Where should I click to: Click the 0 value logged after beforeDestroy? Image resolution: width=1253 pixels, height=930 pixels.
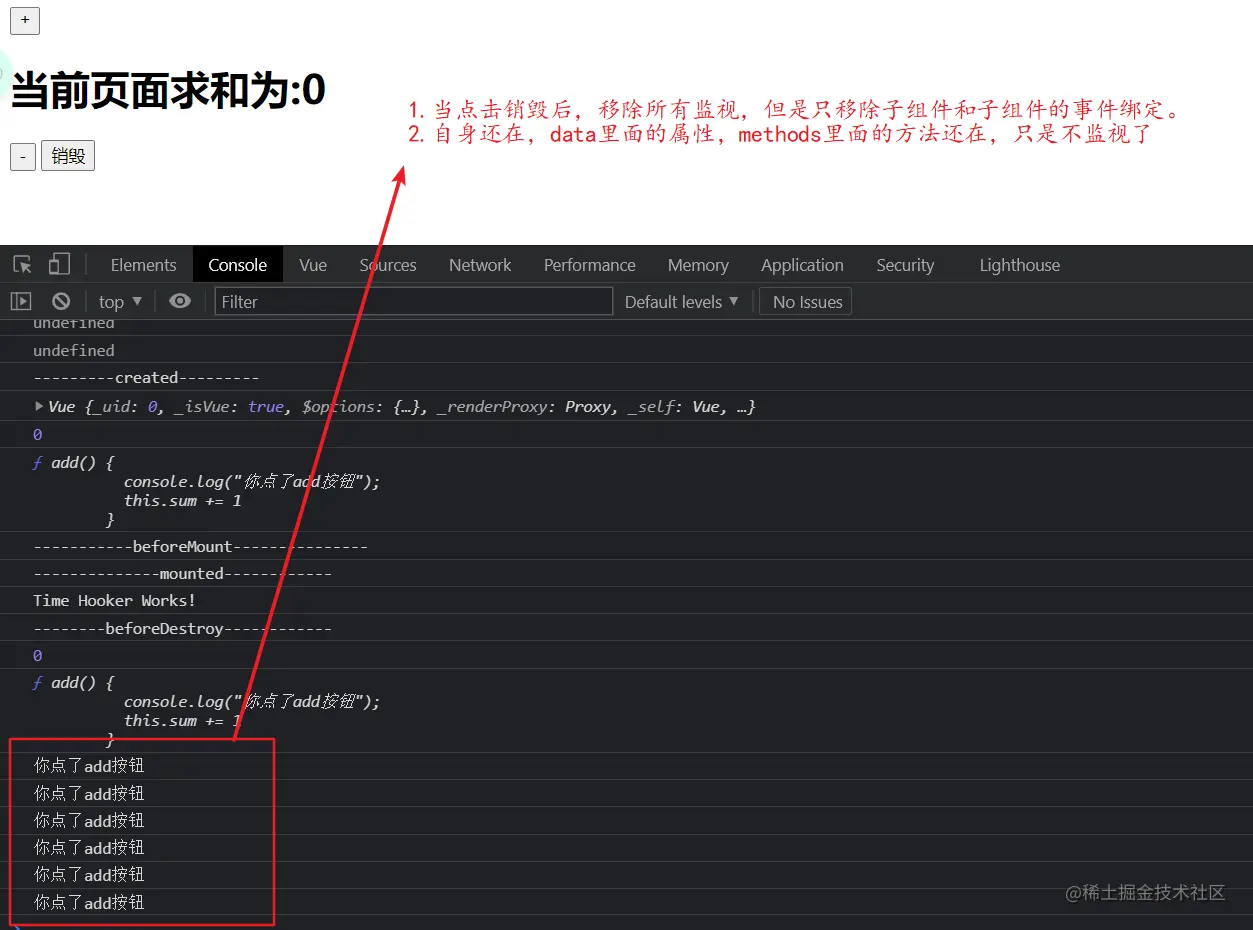coord(38,656)
